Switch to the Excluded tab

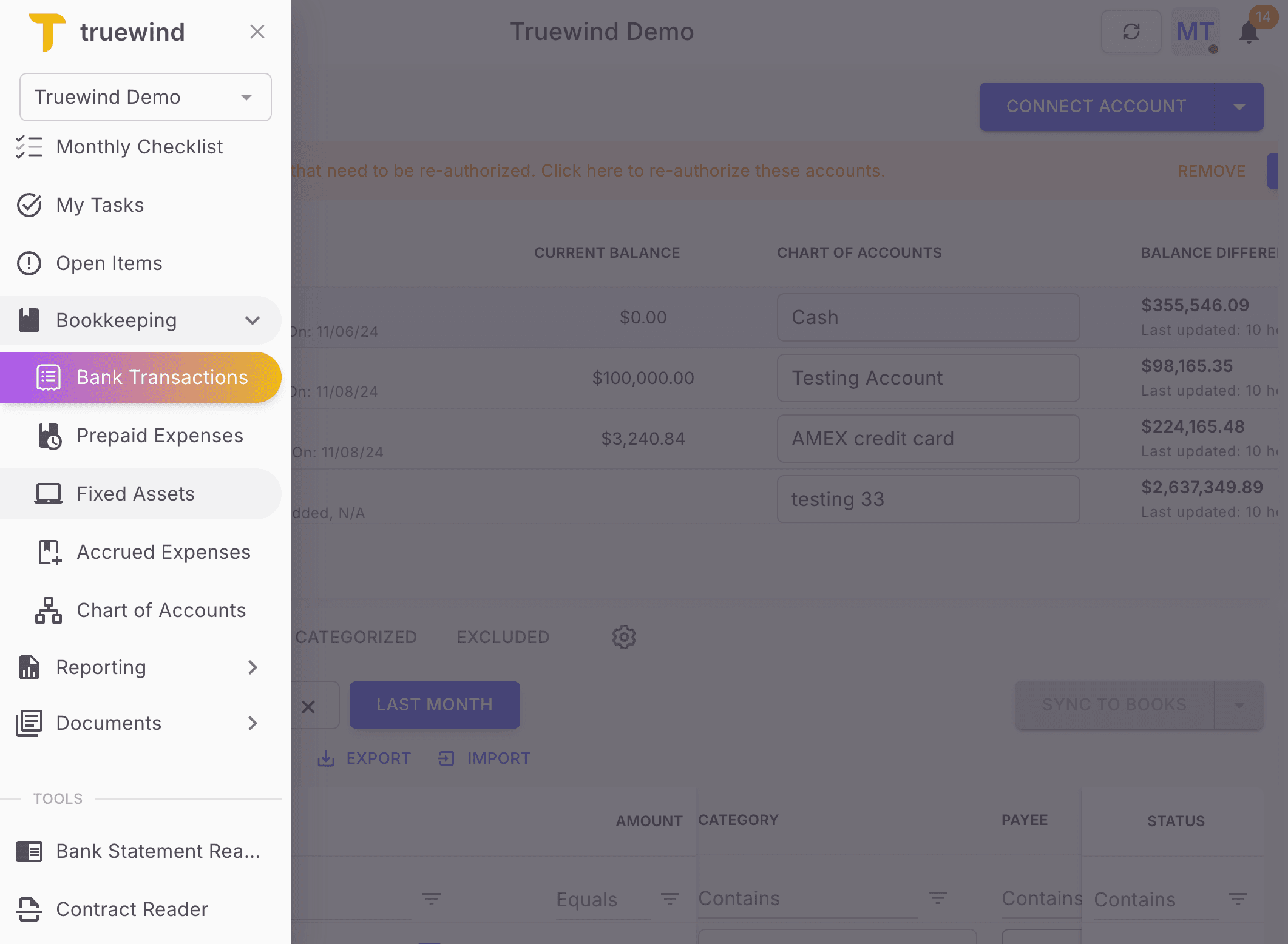(x=503, y=637)
